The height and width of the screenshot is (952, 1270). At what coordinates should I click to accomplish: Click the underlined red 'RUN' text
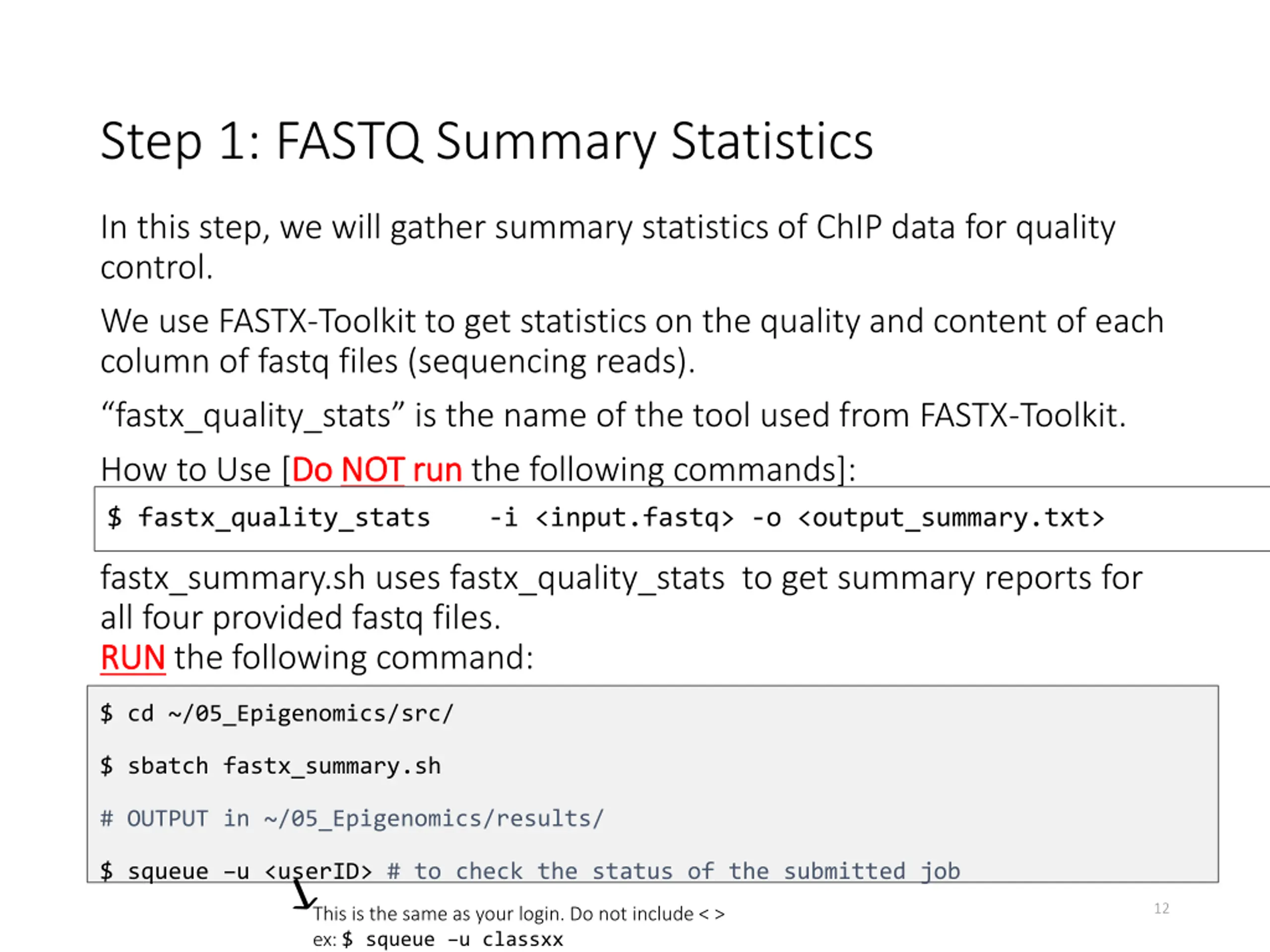[x=132, y=657]
